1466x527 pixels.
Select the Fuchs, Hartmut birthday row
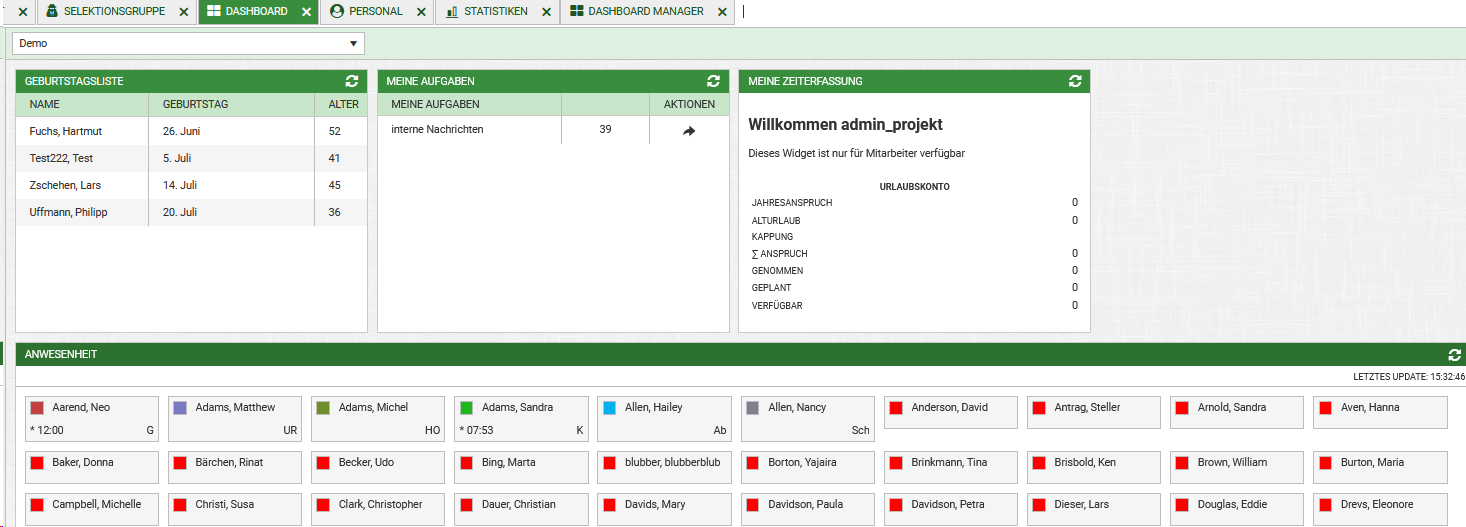[191, 131]
